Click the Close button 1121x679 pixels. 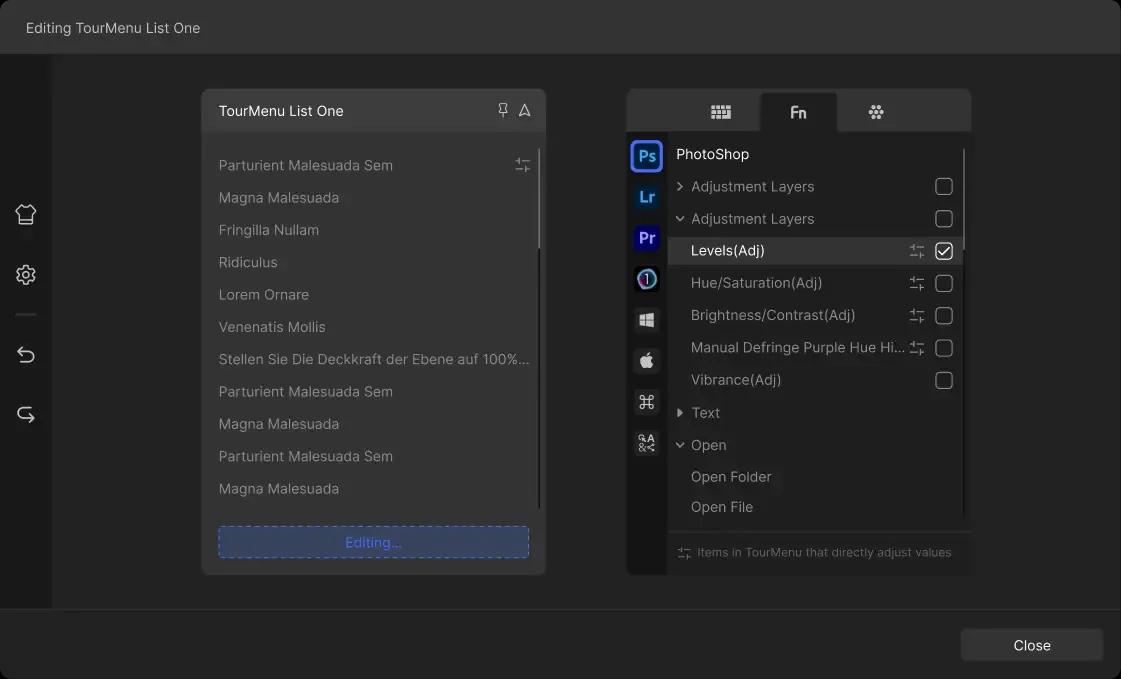pyautogui.click(x=1031, y=645)
